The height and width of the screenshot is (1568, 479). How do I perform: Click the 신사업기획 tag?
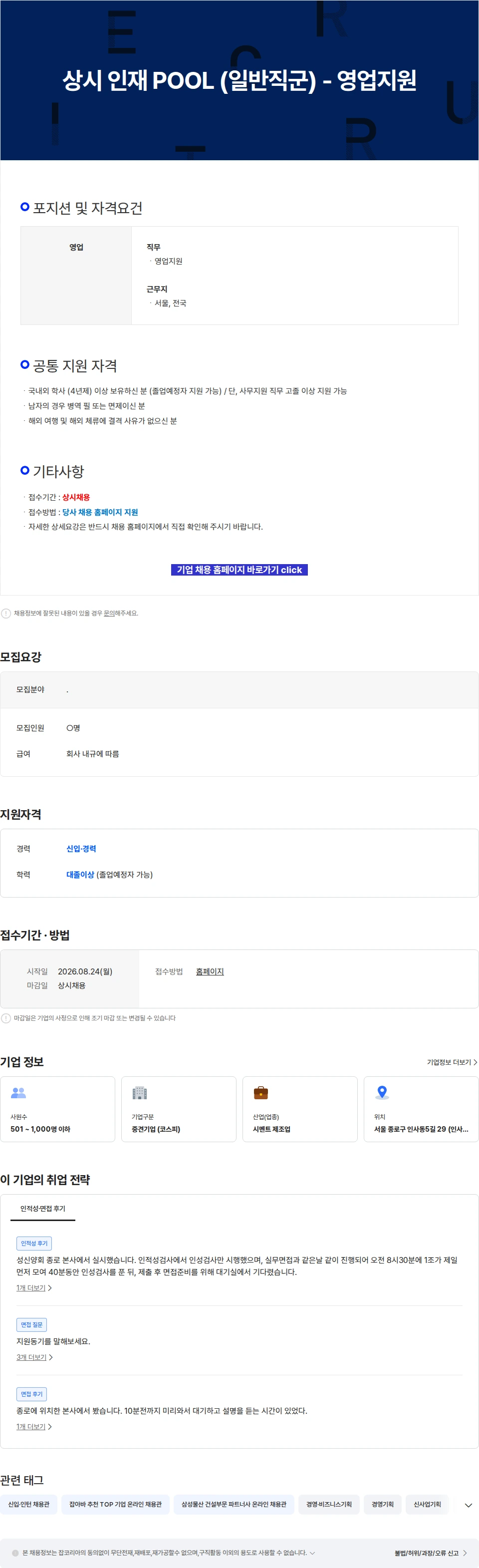pos(427,1504)
